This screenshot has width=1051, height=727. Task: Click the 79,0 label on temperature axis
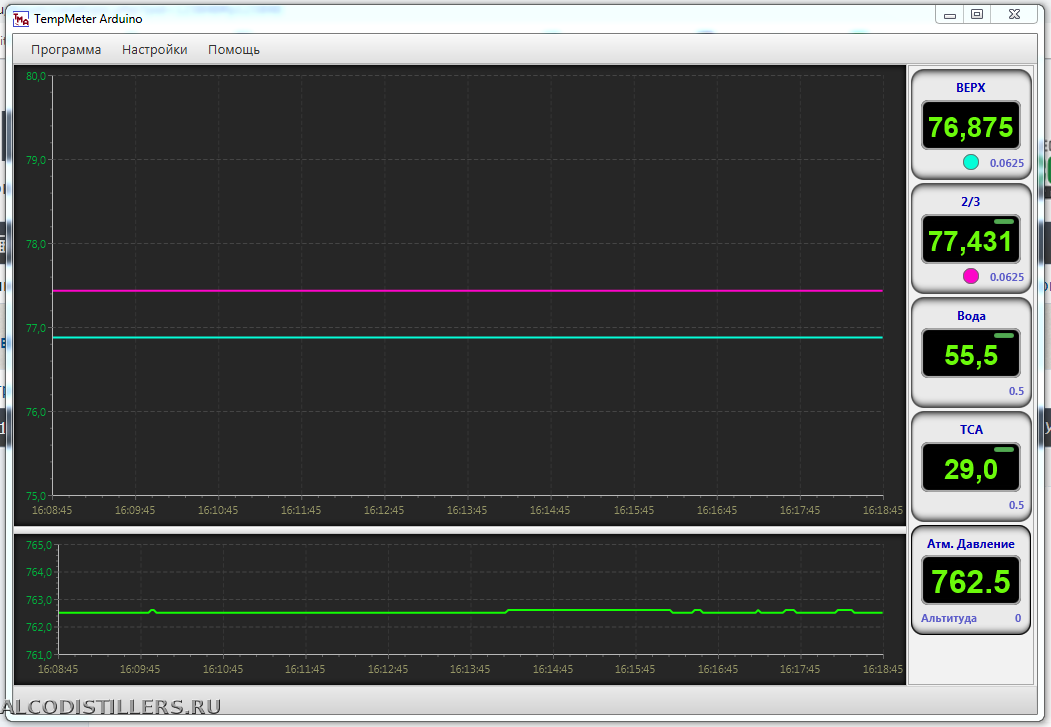[x=36, y=160]
